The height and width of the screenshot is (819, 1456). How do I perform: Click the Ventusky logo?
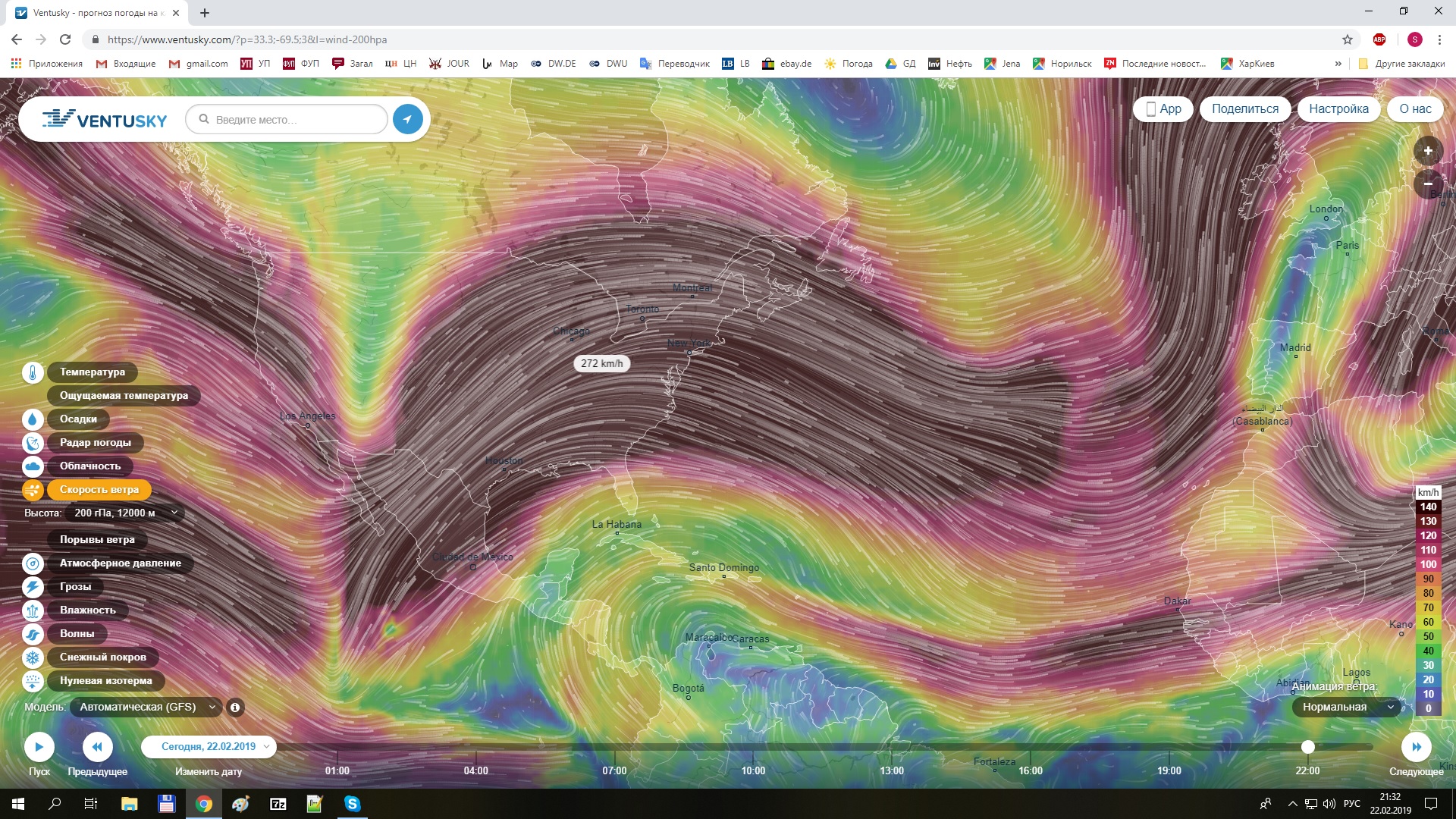(x=105, y=119)
